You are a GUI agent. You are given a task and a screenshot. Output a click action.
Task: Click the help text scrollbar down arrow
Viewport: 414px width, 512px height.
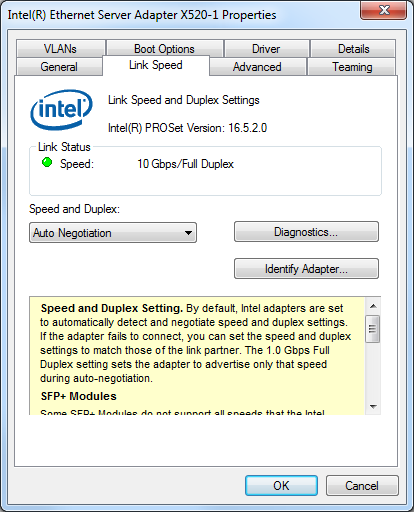(373, 406)
